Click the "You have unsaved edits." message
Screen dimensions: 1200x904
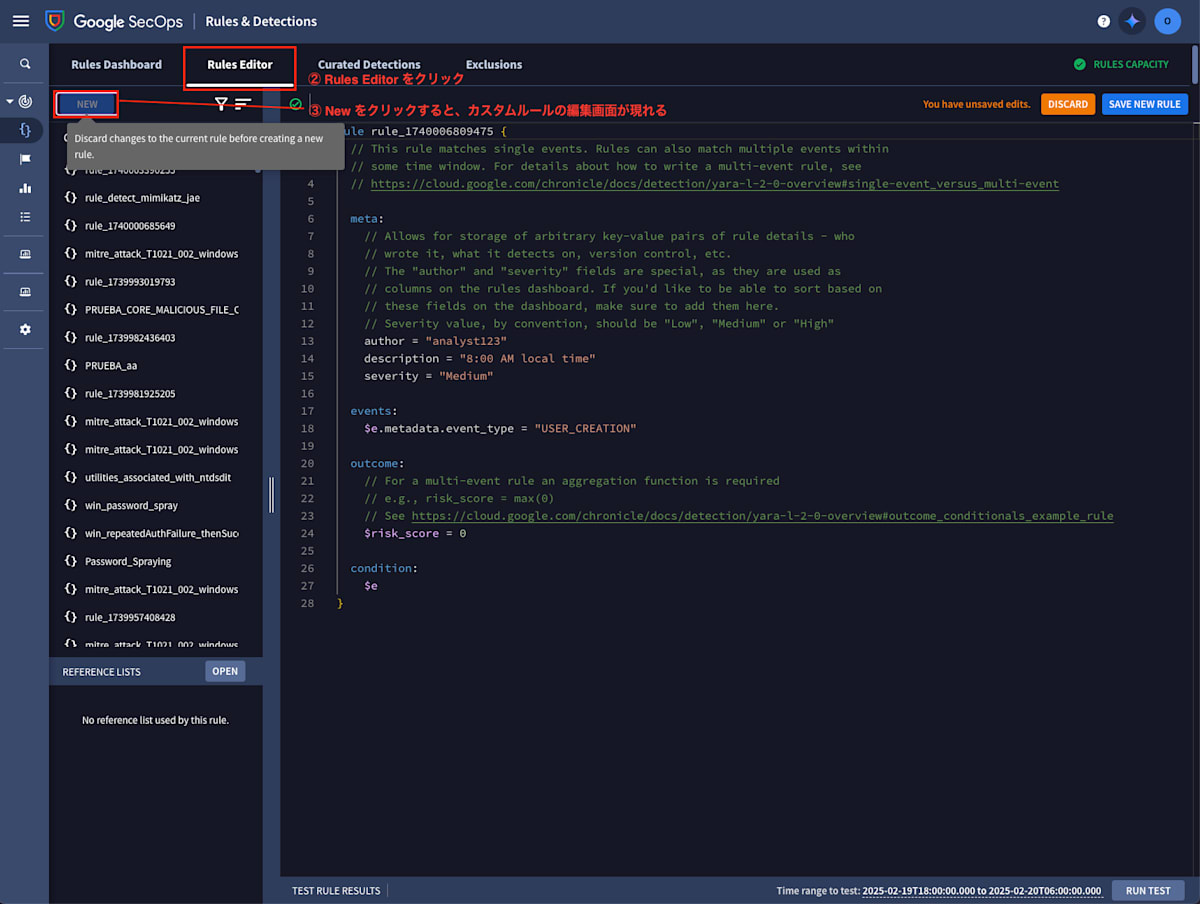click(976, 104)
